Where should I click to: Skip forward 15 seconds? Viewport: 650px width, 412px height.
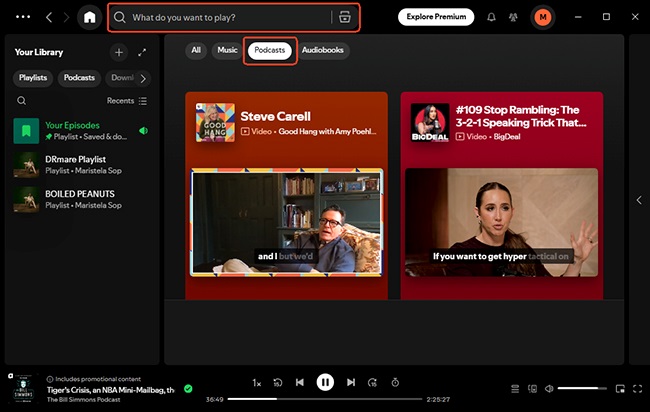pyautogui.click(x=372, y=383)
